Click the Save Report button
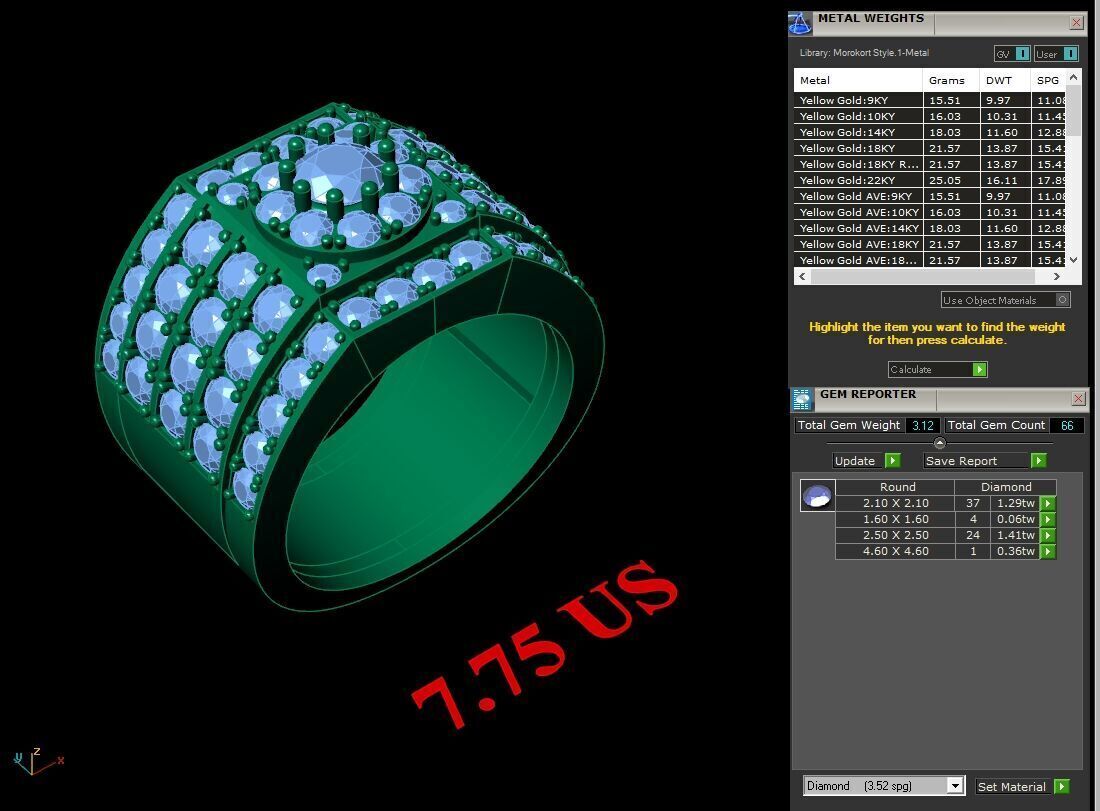1100x811 pixels. (985, 460)
